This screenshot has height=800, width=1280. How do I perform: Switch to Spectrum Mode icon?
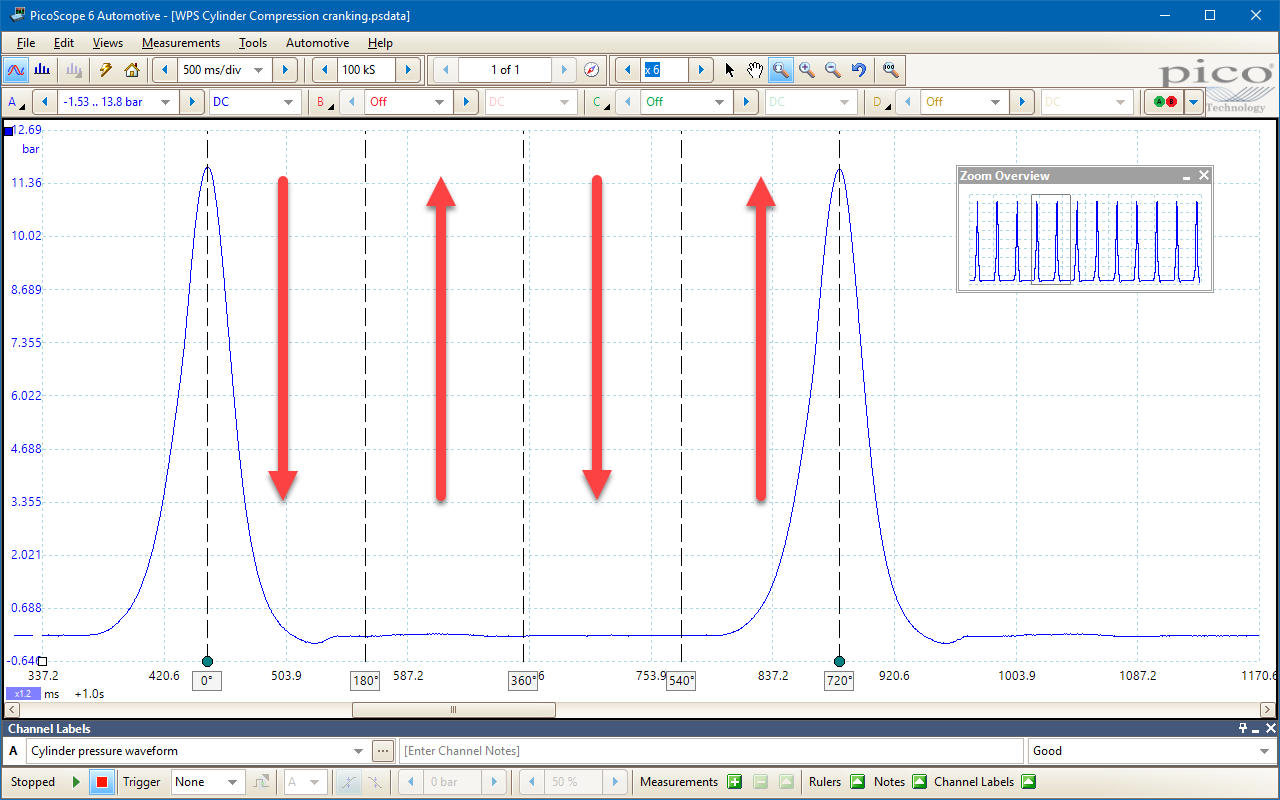pyautogui.click(x=42, y=70)
